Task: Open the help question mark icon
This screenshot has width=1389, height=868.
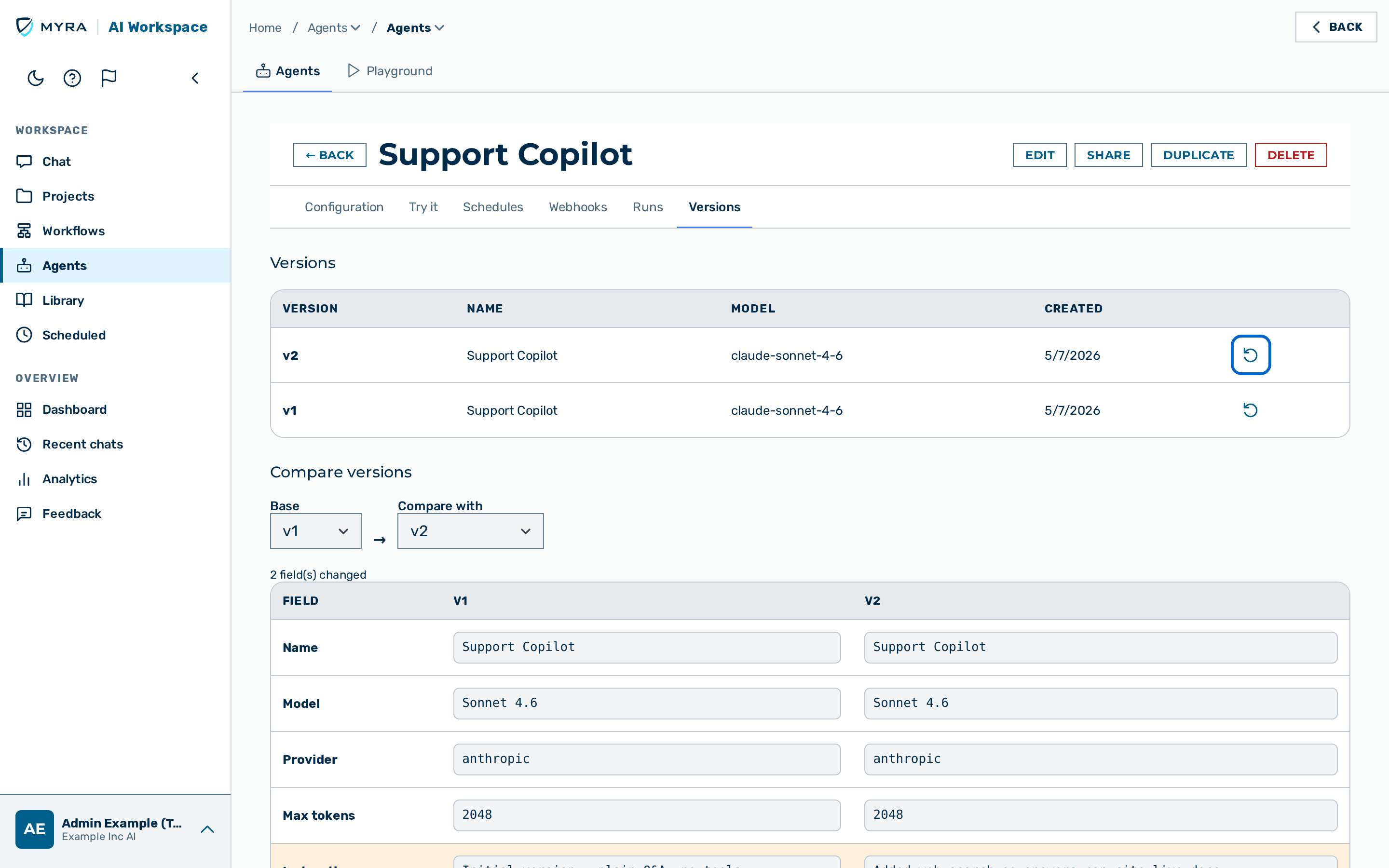Action: [x=72, y=78]
